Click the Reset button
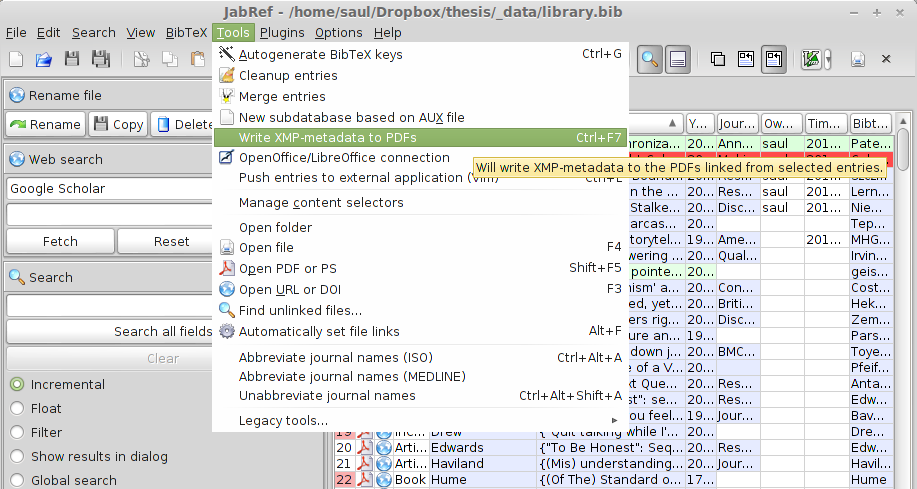Image resolution: width=917 pixels, height=489 pixels. 166,242
